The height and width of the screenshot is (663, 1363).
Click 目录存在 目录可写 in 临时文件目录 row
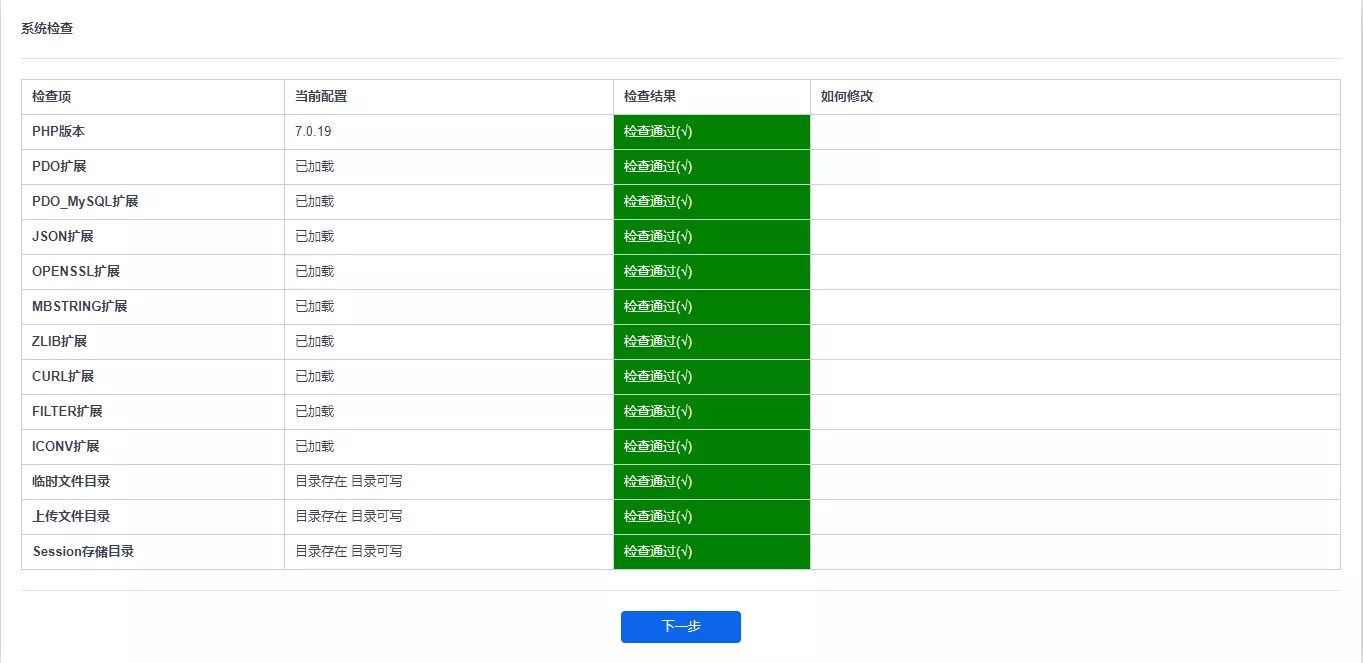coord(349,482)
